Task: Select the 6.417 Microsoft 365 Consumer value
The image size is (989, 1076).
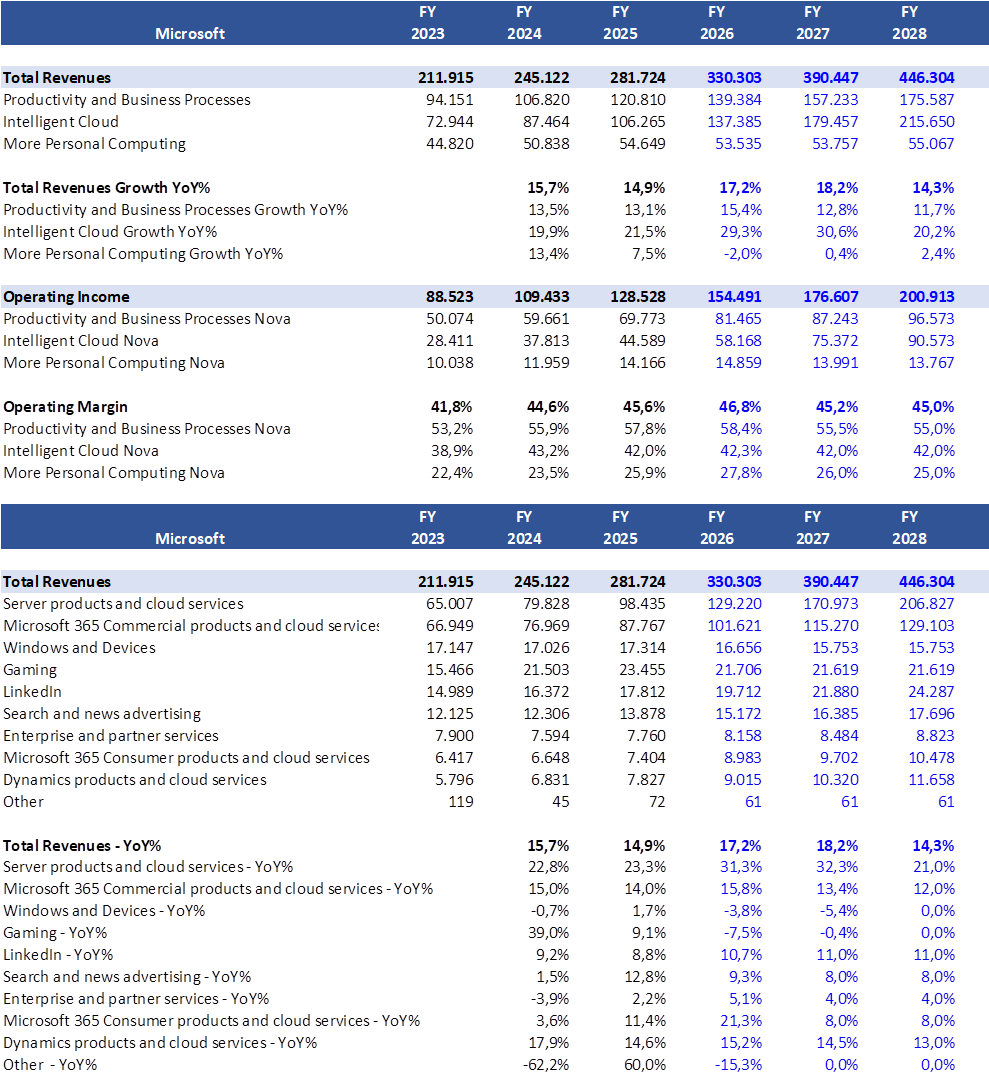Action: (454, 758)
